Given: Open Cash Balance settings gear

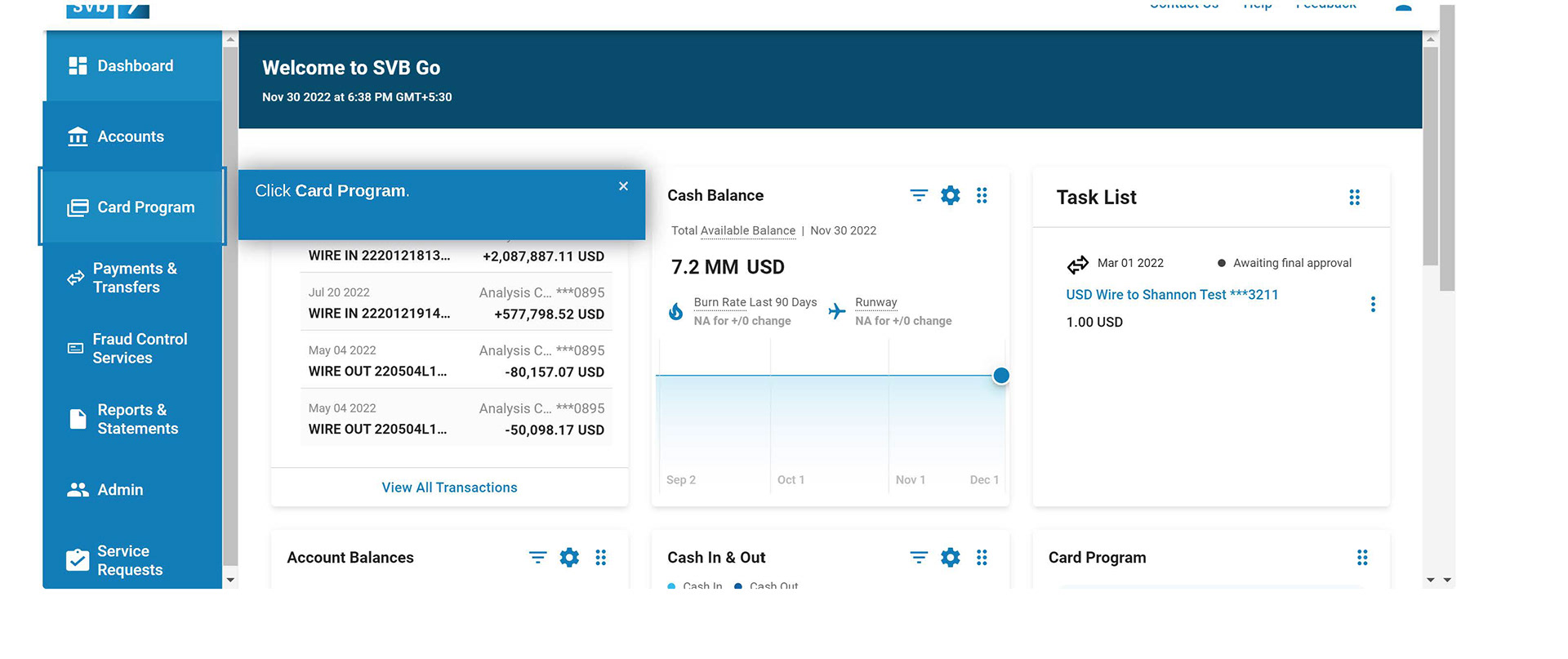Looking at the screenshot, I should click(x=951, y=195).
